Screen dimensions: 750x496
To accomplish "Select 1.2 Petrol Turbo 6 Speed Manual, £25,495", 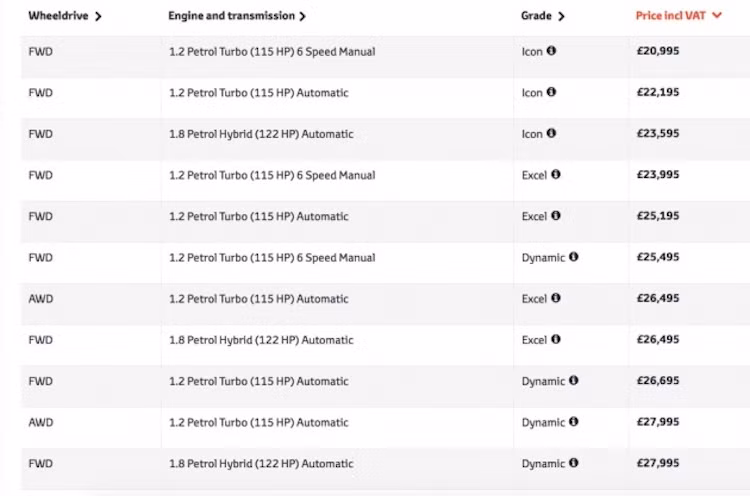I will (272, 258).
